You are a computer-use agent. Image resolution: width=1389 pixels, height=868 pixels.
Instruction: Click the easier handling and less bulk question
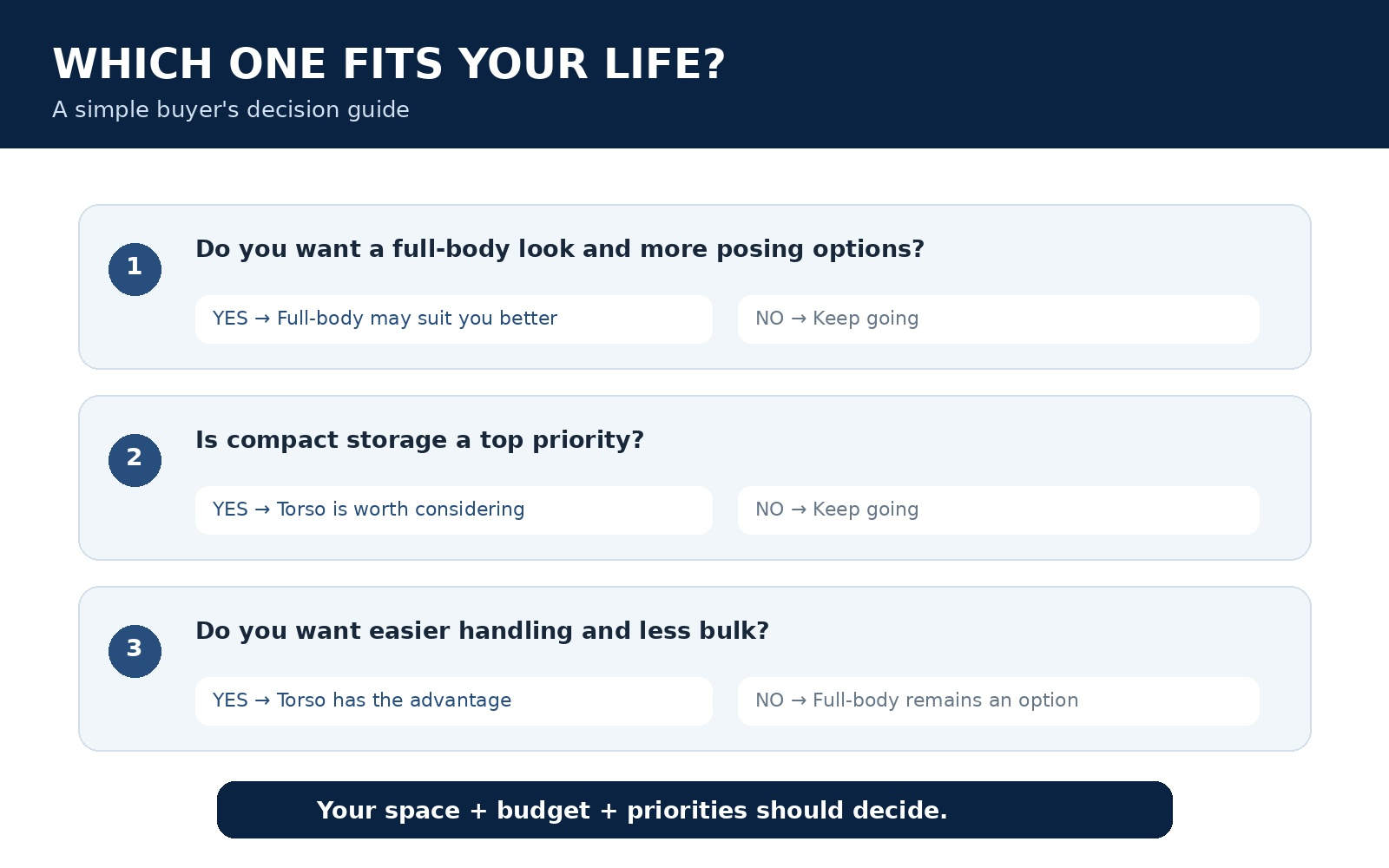tap(482, 631)
